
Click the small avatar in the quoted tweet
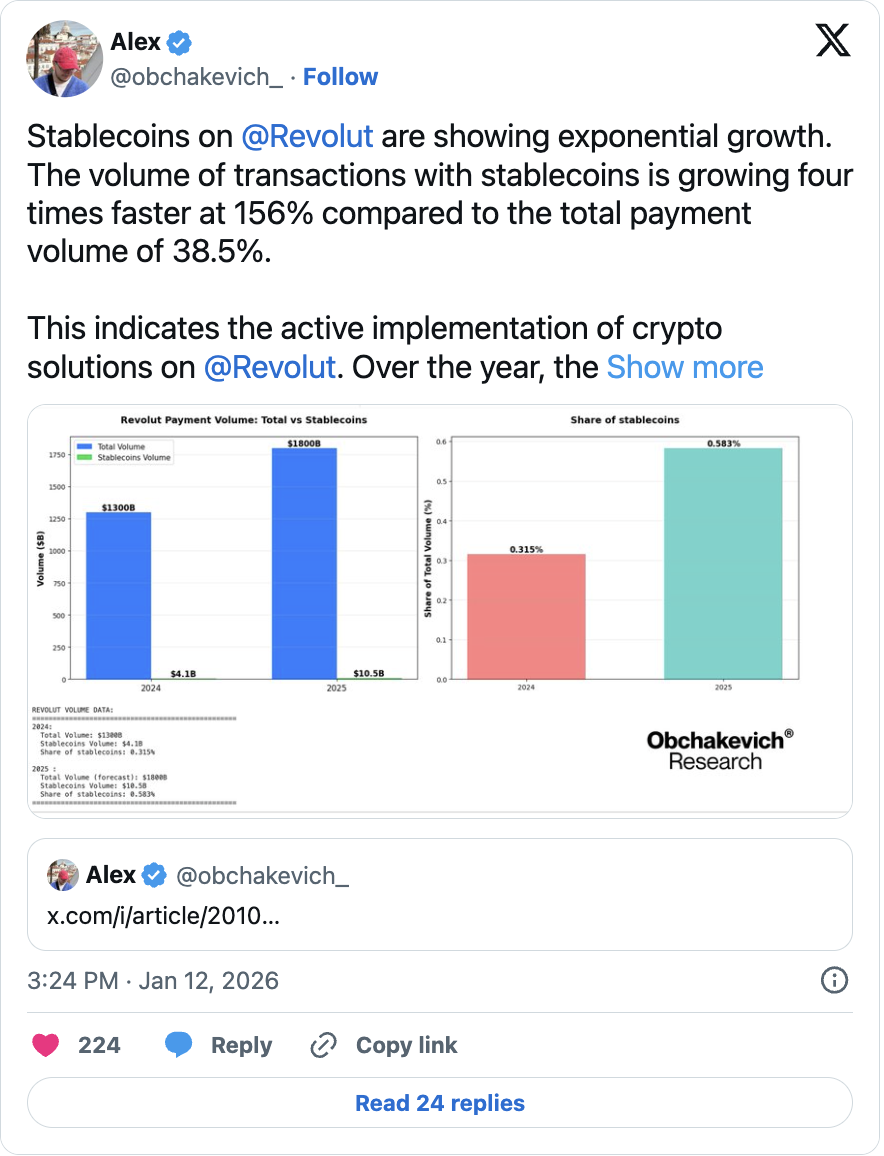61,874
